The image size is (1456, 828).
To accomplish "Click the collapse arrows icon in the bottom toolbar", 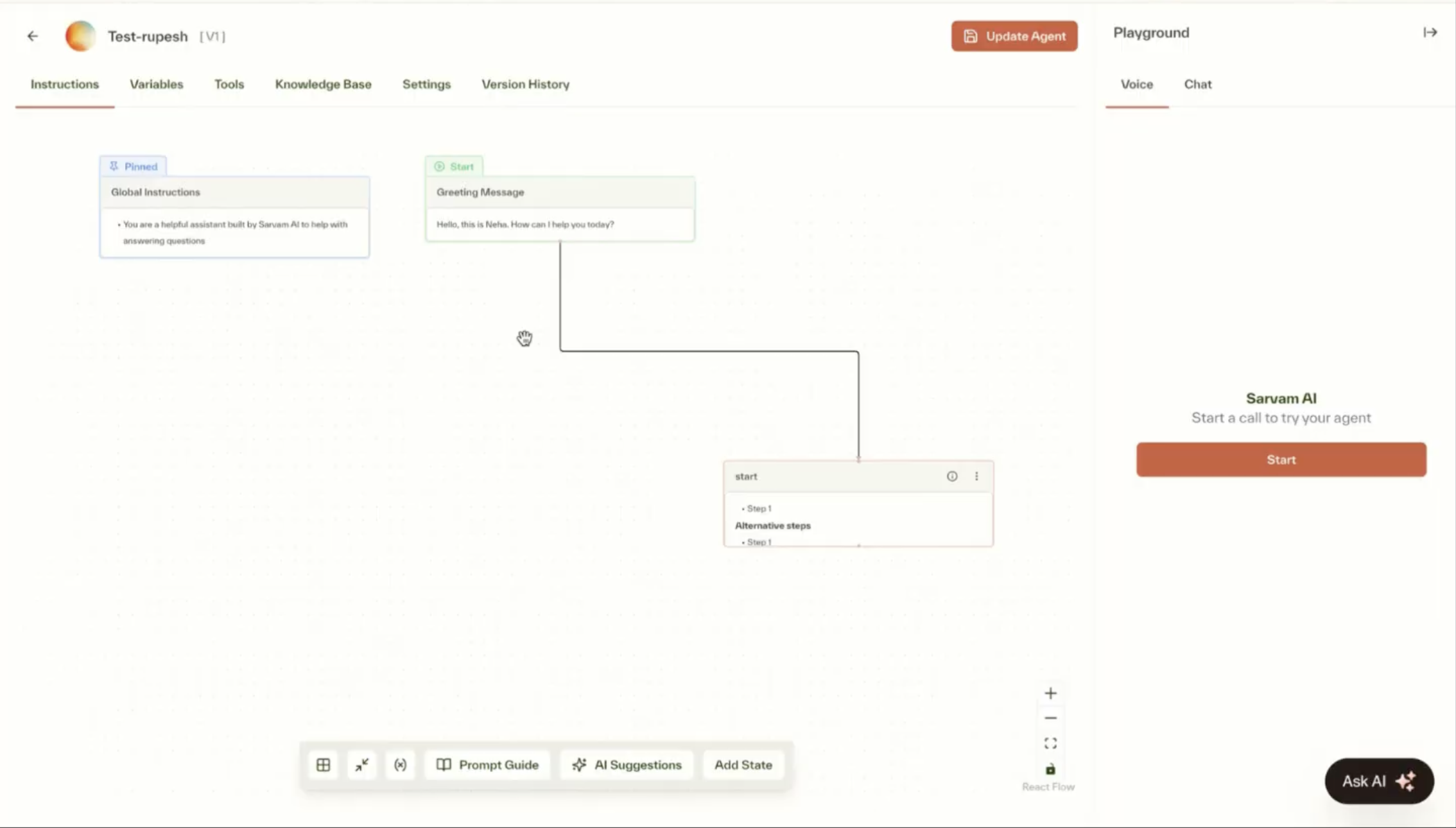I will 362,764.
